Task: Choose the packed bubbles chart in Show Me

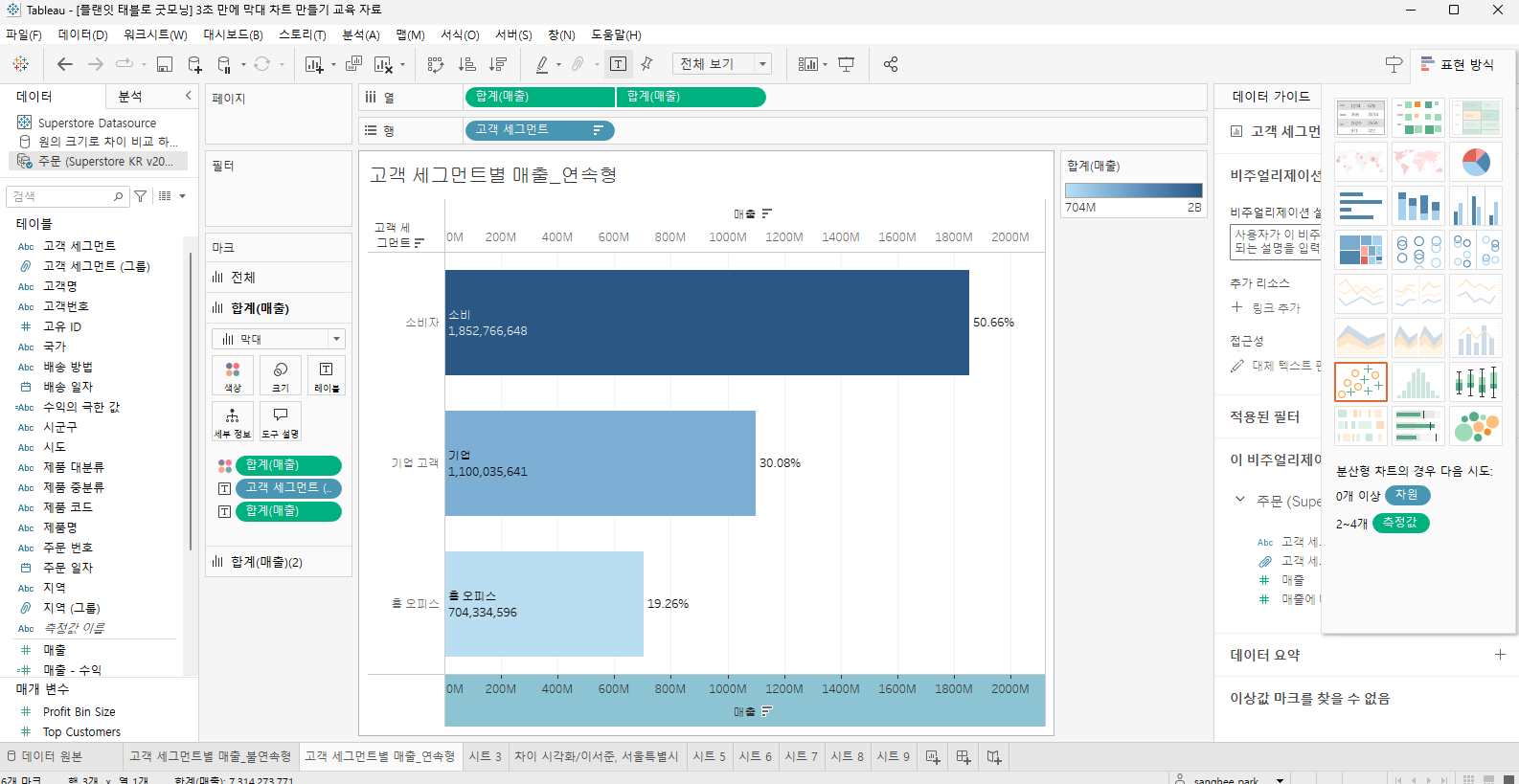Action: click(x=1476, y=426)
